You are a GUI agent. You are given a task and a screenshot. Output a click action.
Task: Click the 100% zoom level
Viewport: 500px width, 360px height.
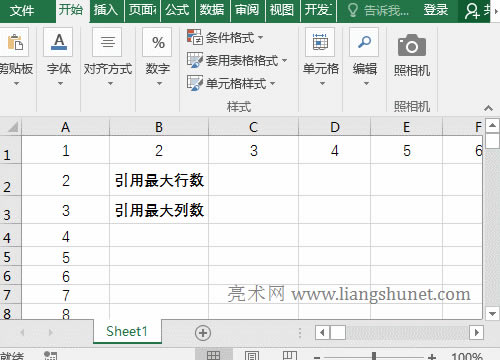click(x=467, y=357)
